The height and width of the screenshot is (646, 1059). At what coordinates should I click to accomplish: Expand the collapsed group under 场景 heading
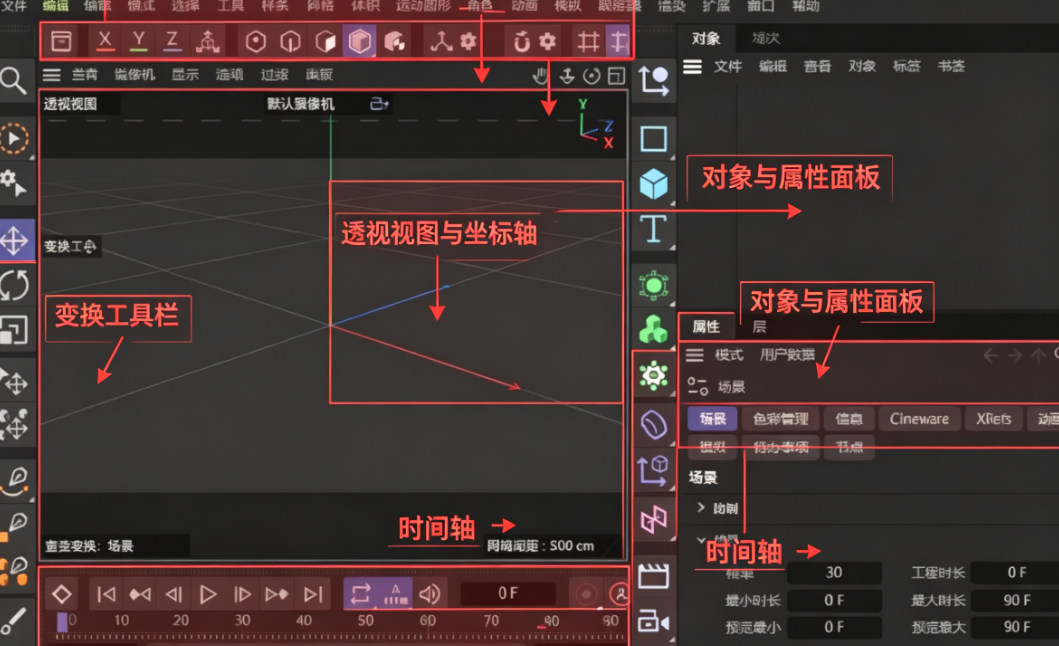point(701,507)
